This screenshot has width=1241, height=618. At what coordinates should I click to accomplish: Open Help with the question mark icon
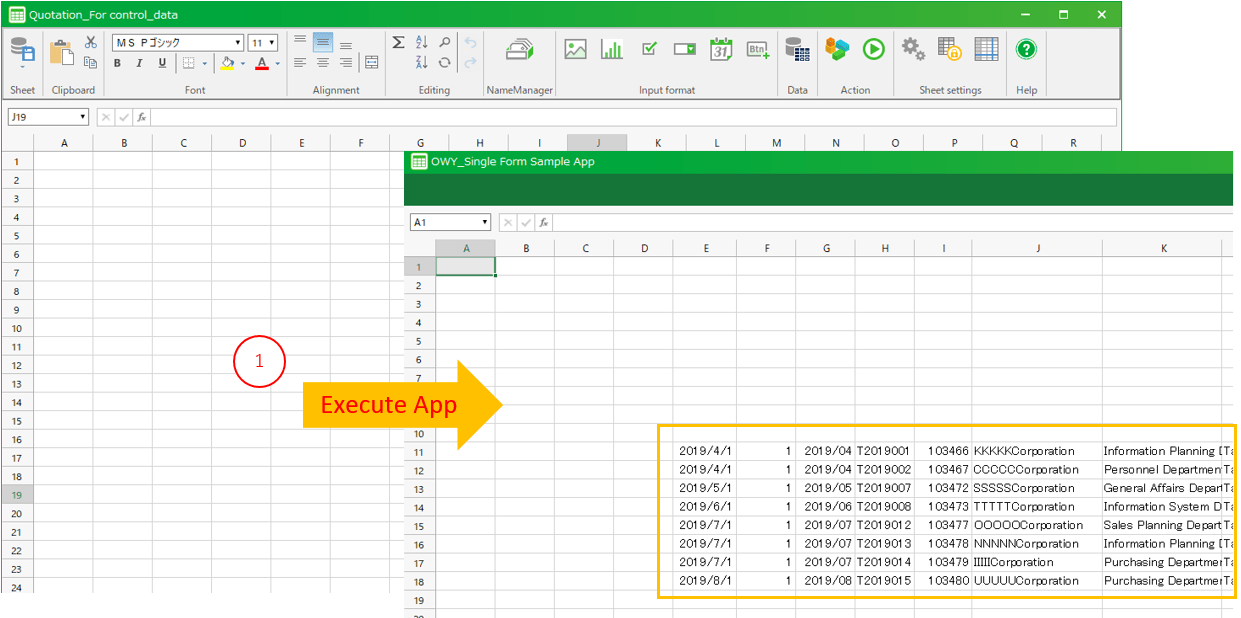coord(1026,49)
